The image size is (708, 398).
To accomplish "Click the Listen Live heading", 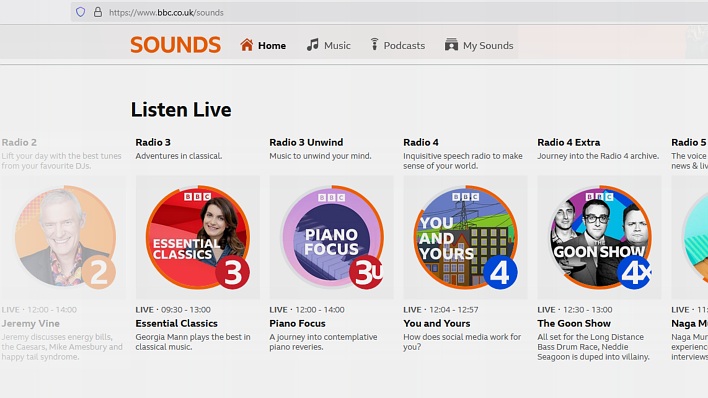I will 181,110.
